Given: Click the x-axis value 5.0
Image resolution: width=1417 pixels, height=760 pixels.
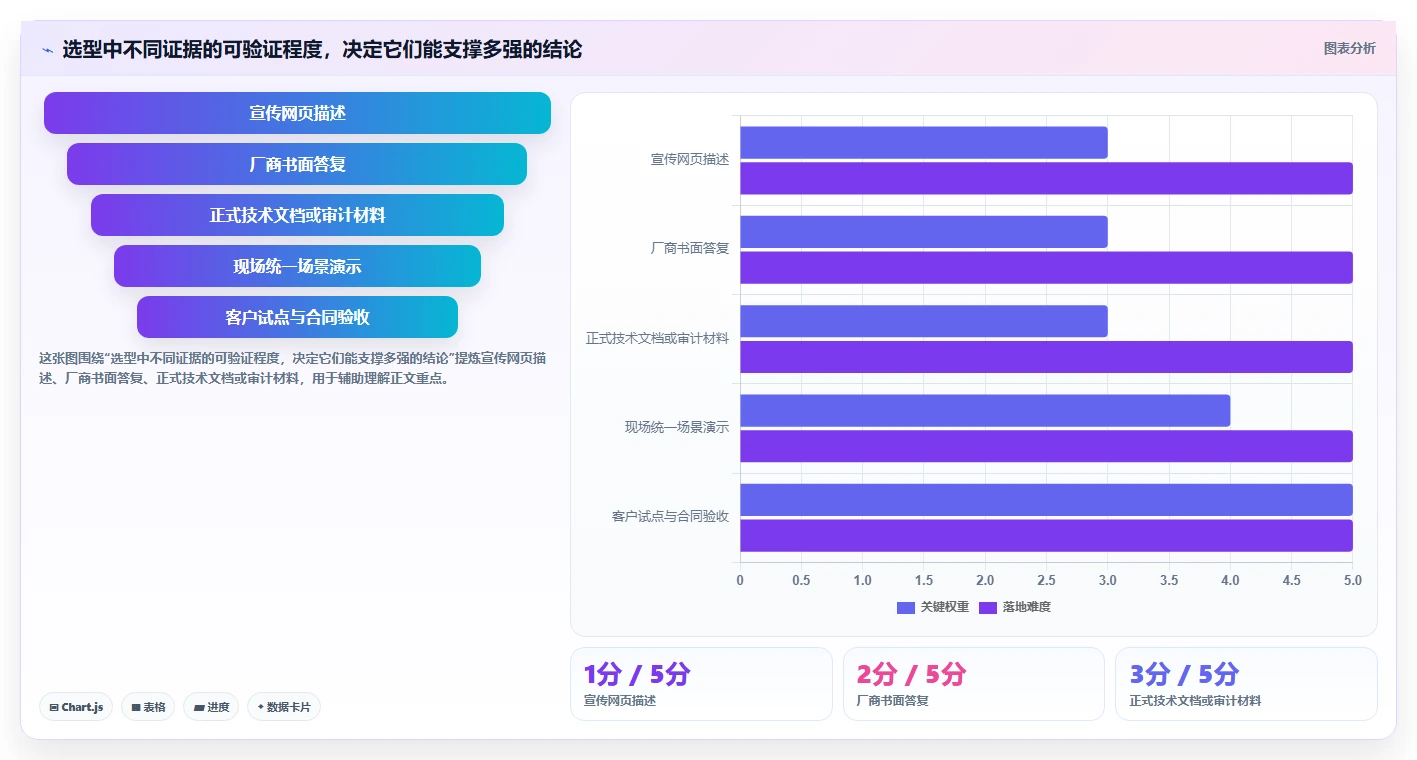Looking at the screenshot, I should coord(1352,580).
